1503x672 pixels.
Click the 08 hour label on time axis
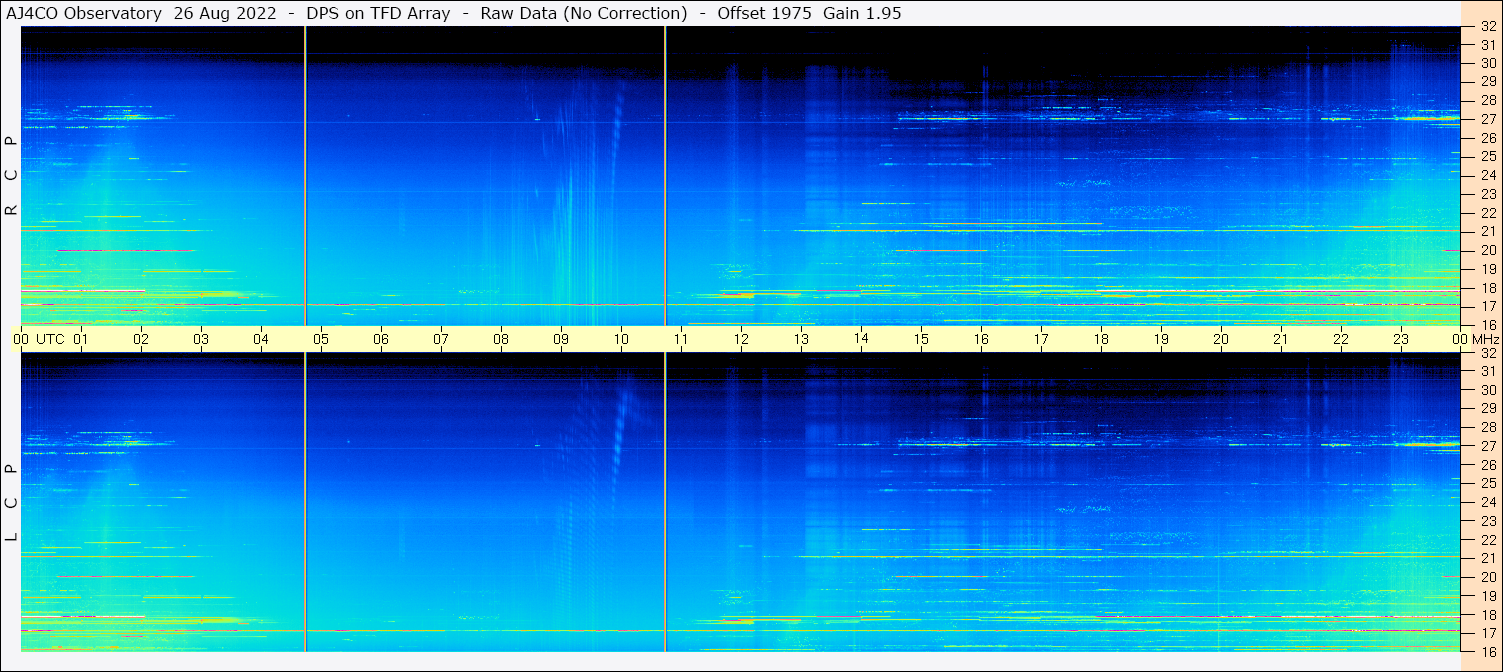(501, 339)
